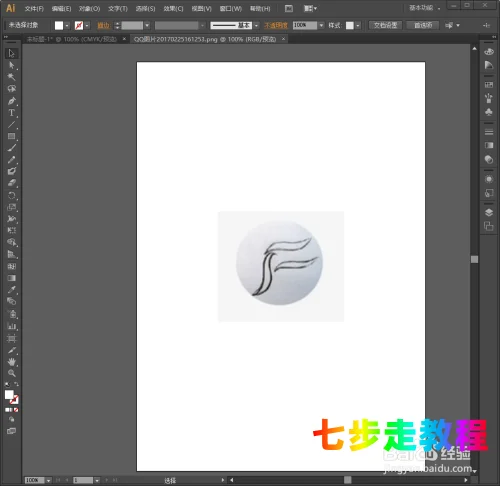Open brush definition 基本 dropdown
The height and width of the screenshot is (486, 500).
[256, 25]
